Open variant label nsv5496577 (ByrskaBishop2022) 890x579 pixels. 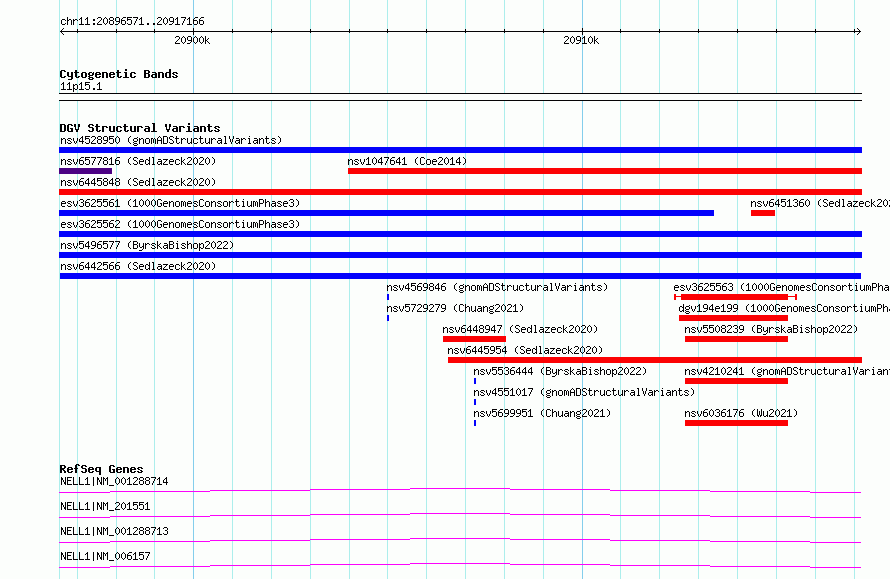click(x=147, y=245)
